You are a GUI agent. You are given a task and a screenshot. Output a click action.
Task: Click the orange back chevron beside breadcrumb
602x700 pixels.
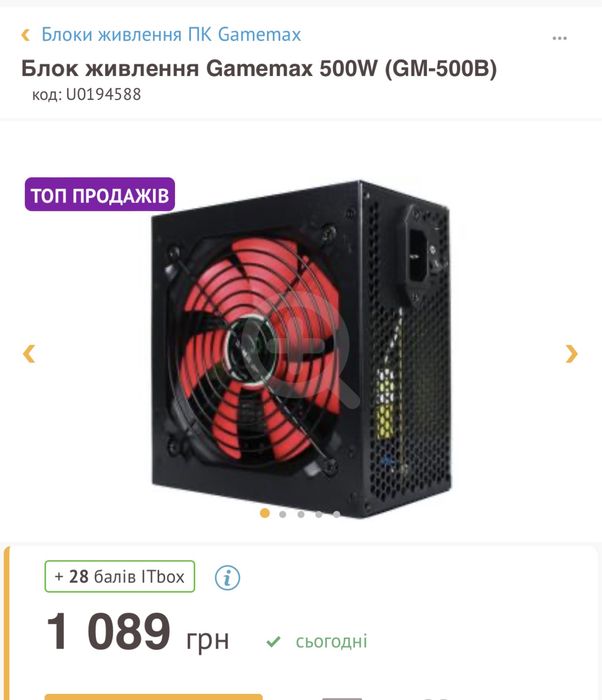(26, 35)
